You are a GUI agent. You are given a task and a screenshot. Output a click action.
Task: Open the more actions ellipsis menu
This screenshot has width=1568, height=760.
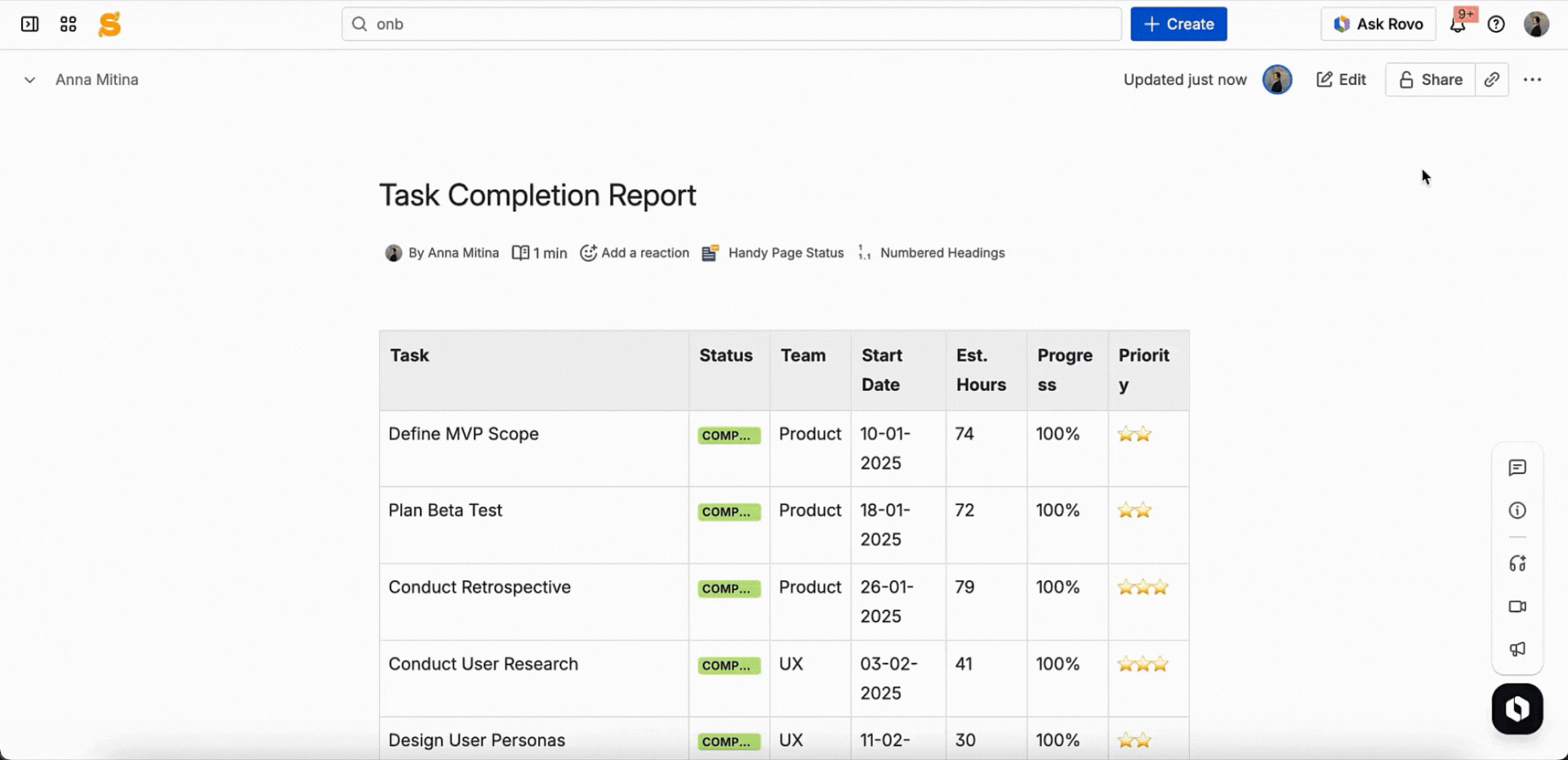(x=1532, y=80)
